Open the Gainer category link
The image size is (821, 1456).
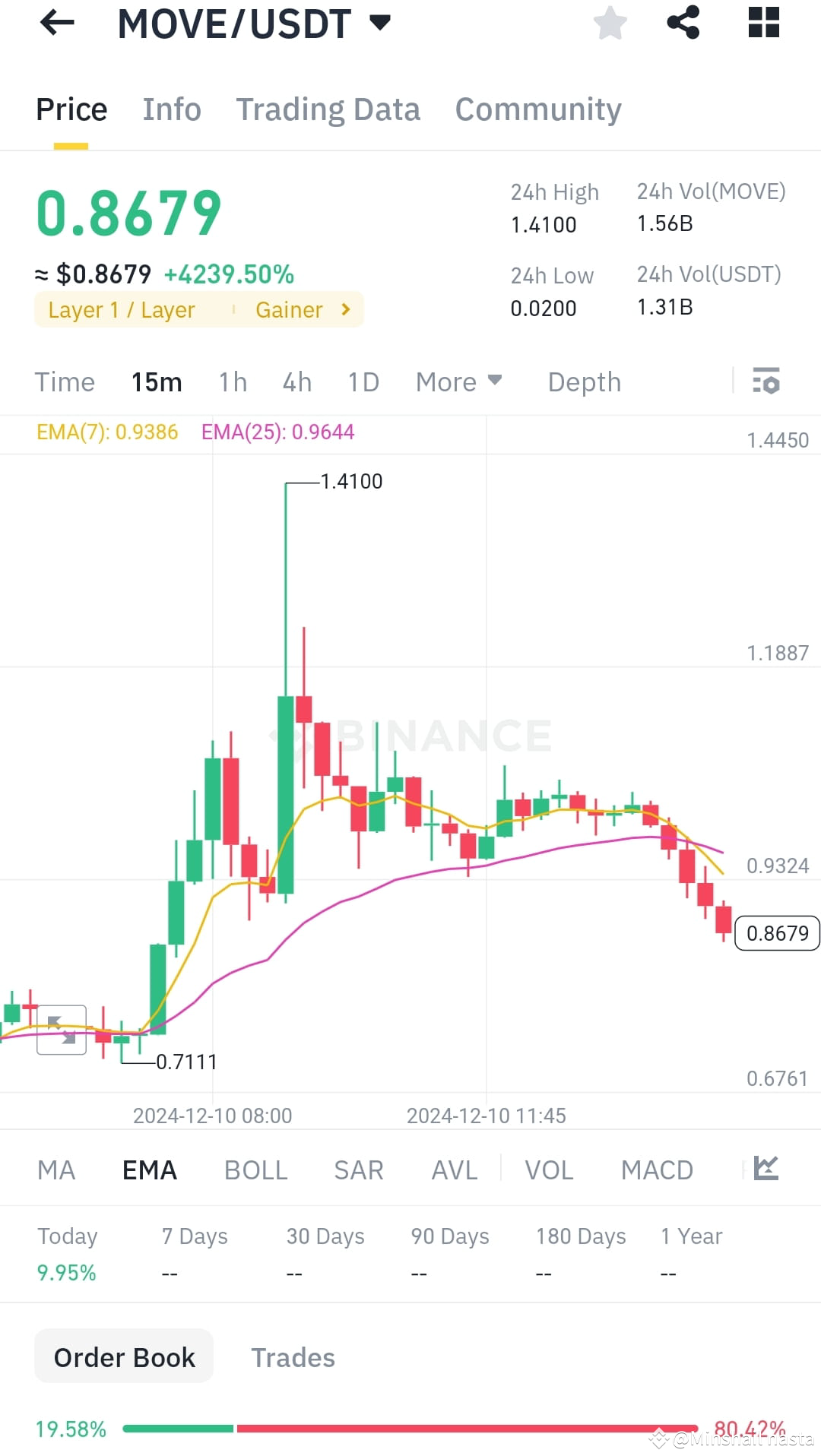click(301, 309)
